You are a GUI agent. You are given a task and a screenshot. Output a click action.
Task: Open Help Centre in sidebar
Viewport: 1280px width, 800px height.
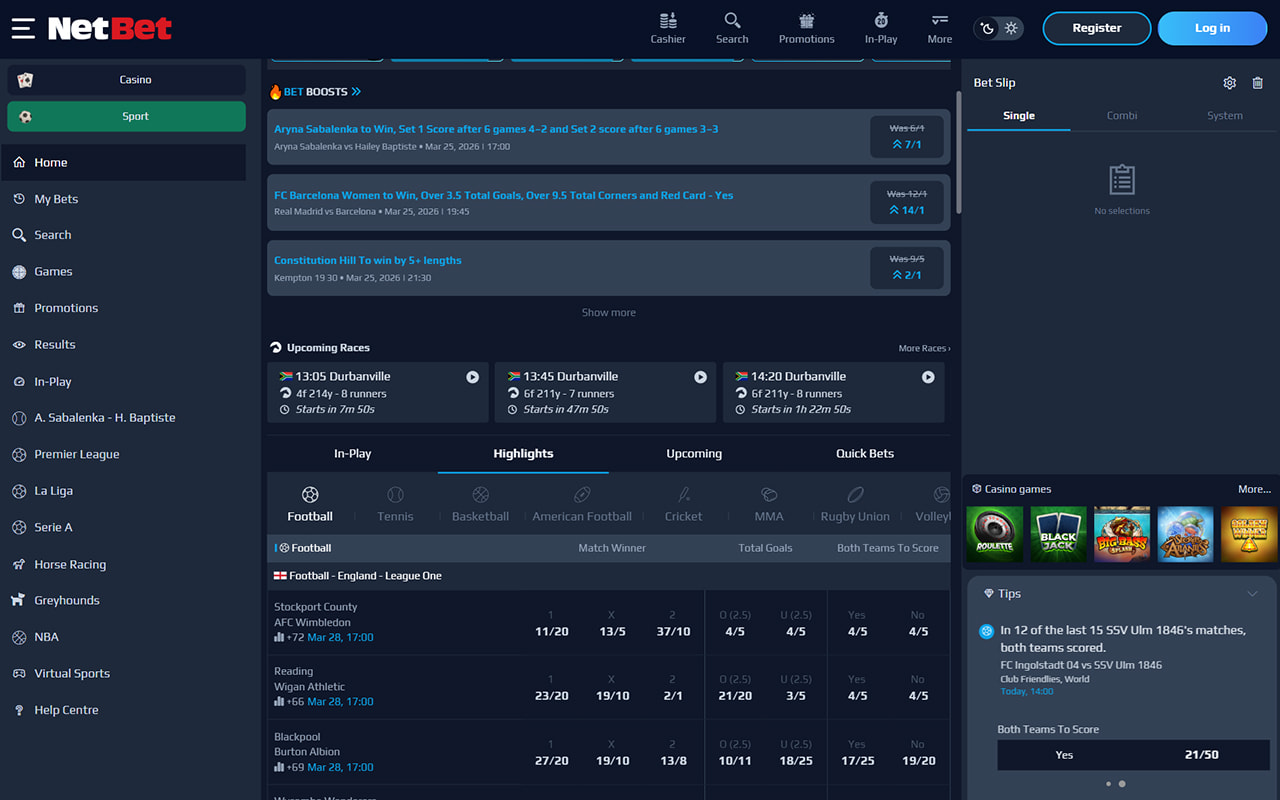click(x=123, y=710)
